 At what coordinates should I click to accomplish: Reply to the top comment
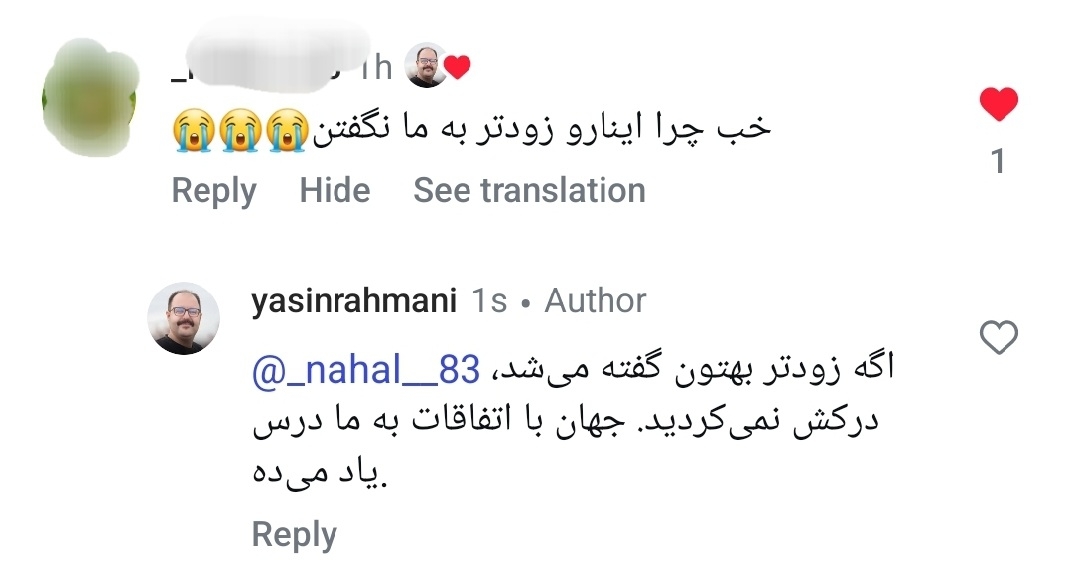pos(214,190)
